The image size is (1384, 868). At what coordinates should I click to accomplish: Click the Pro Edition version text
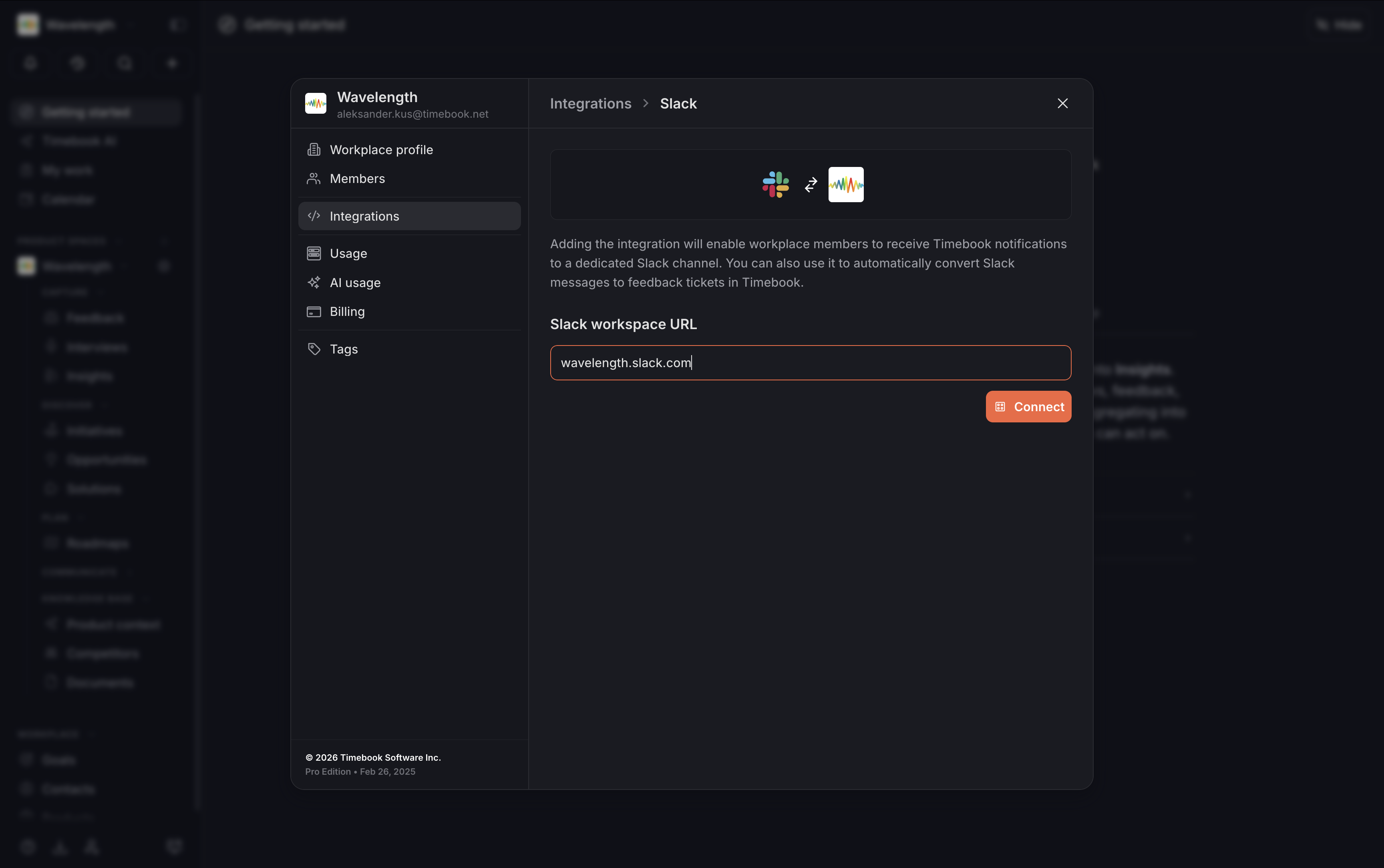pyautogui.click(x=360, y=772)
